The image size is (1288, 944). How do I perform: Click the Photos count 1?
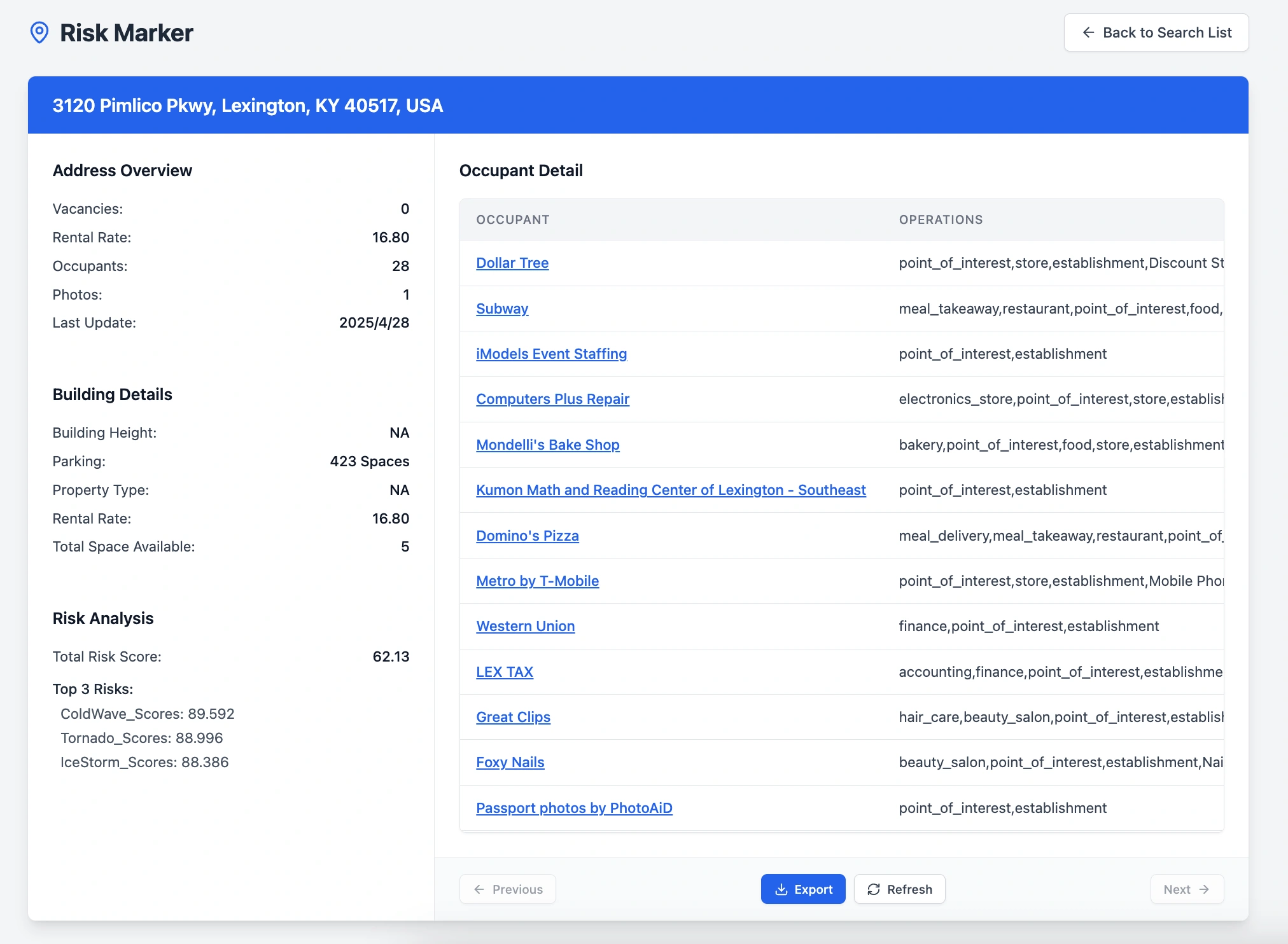pyautogui.click(x=406, y=295)
